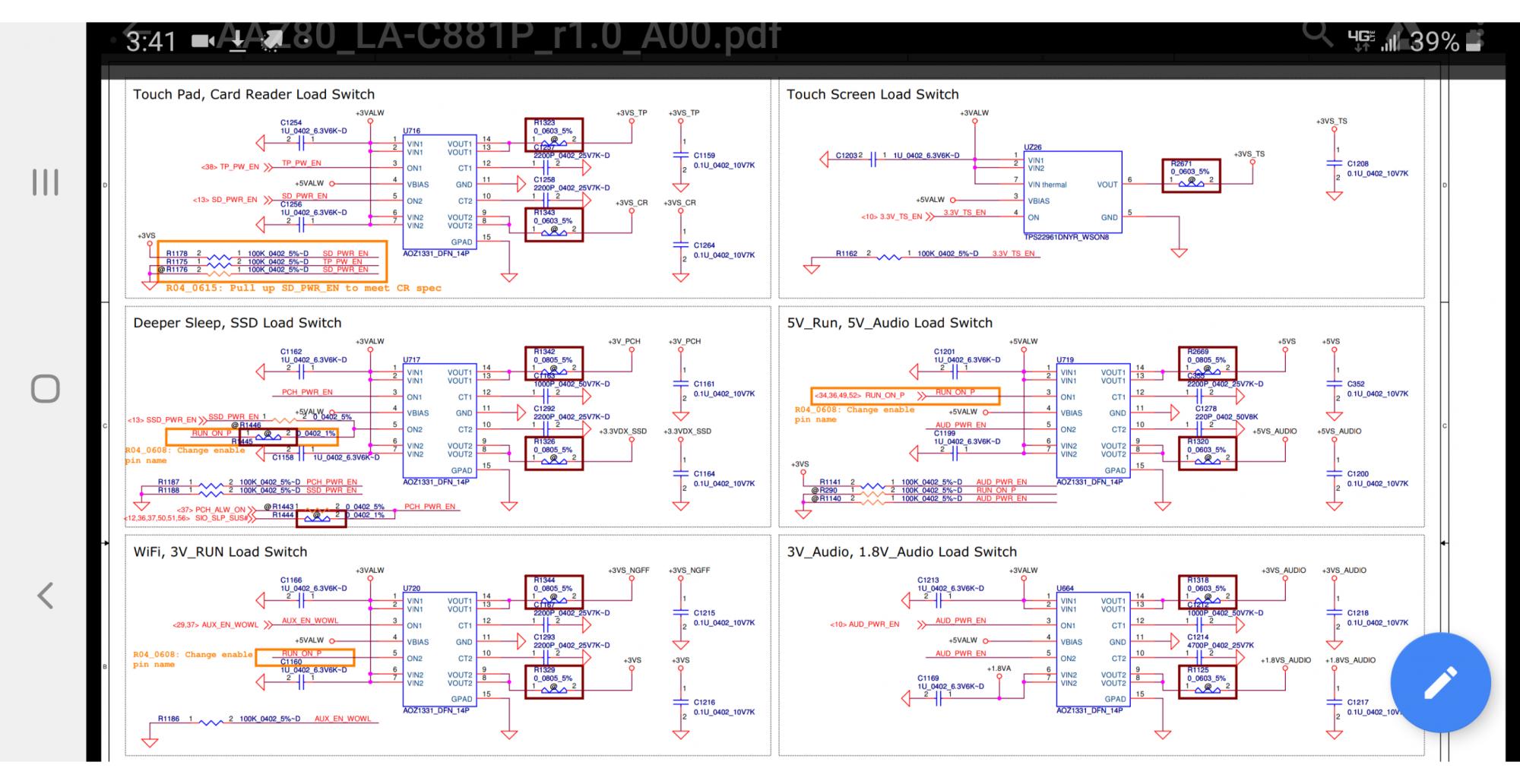This screenshot has width=1520, height=784.
Task: Click the R1344 resistor label
Action: (544, 580)
